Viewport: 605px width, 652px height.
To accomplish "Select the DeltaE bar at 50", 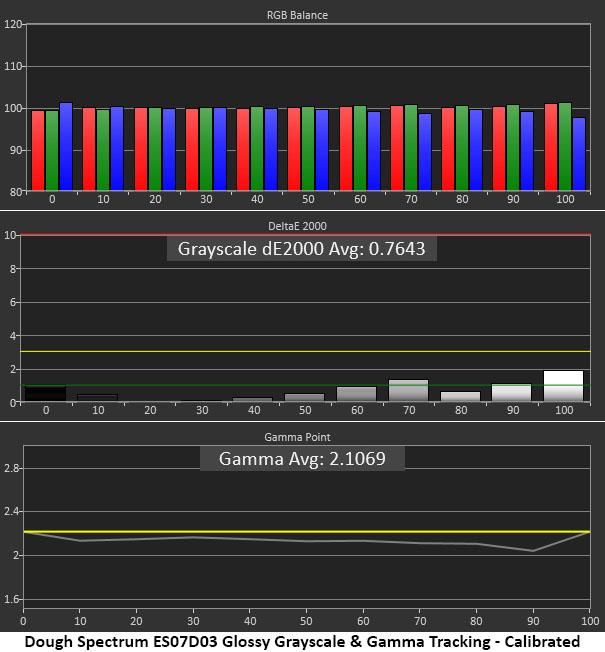I will 304,398.
